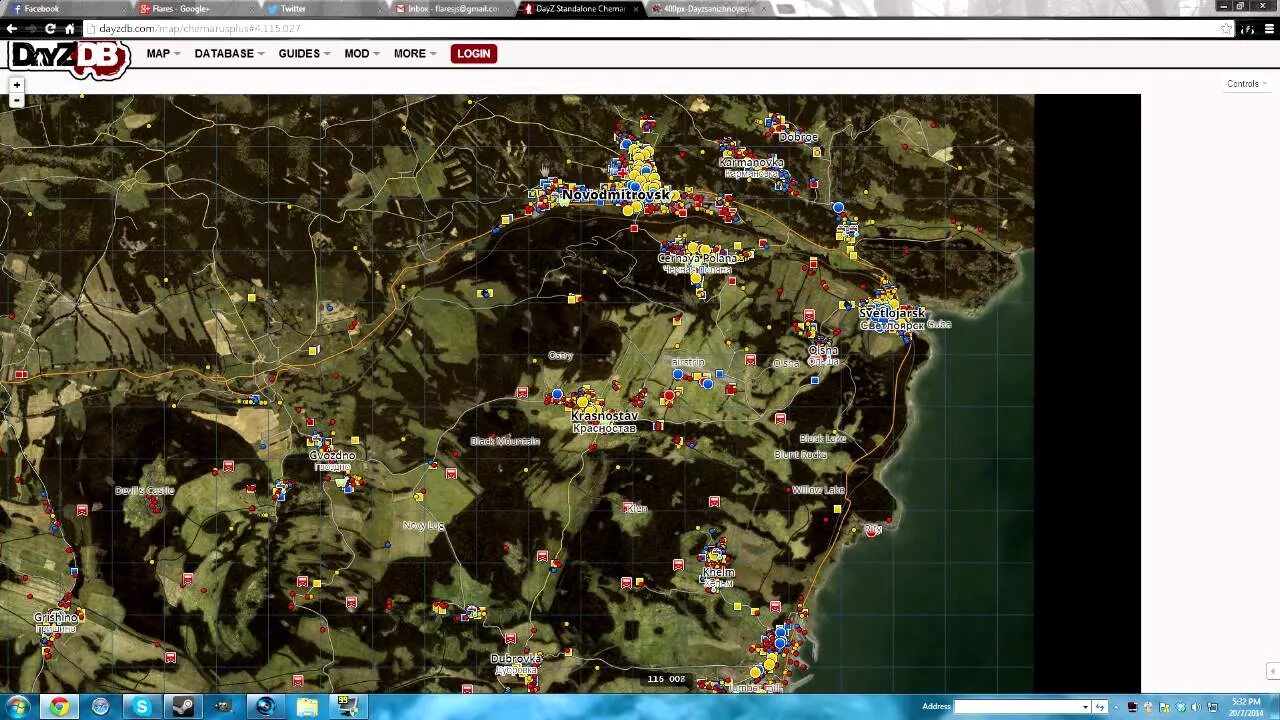Click the Grishino town label

55,618
